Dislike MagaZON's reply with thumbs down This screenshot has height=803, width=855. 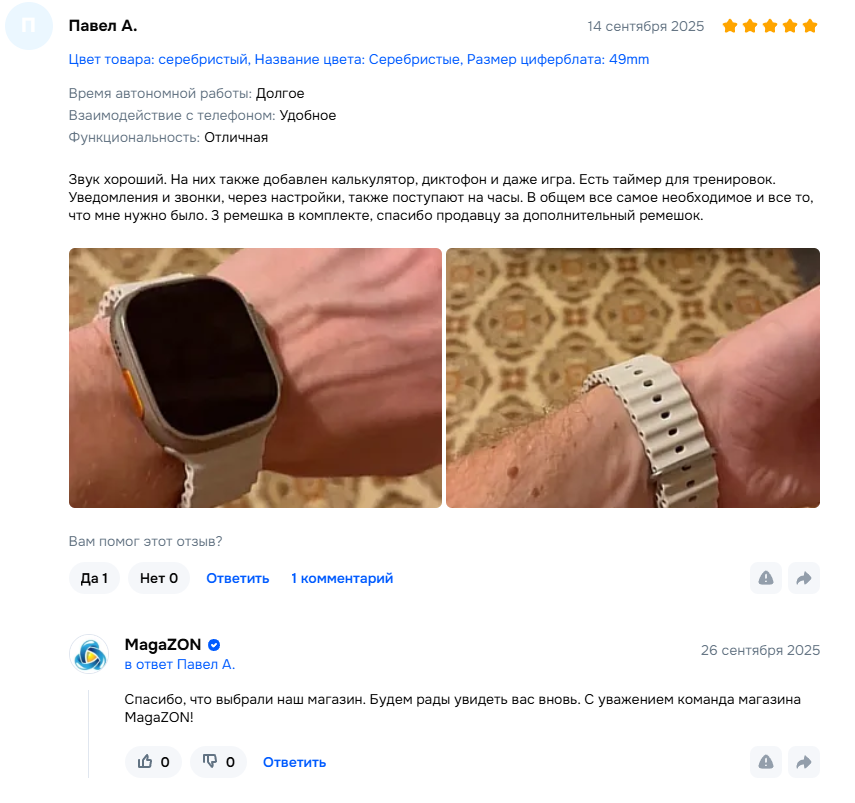coord(218,762)
